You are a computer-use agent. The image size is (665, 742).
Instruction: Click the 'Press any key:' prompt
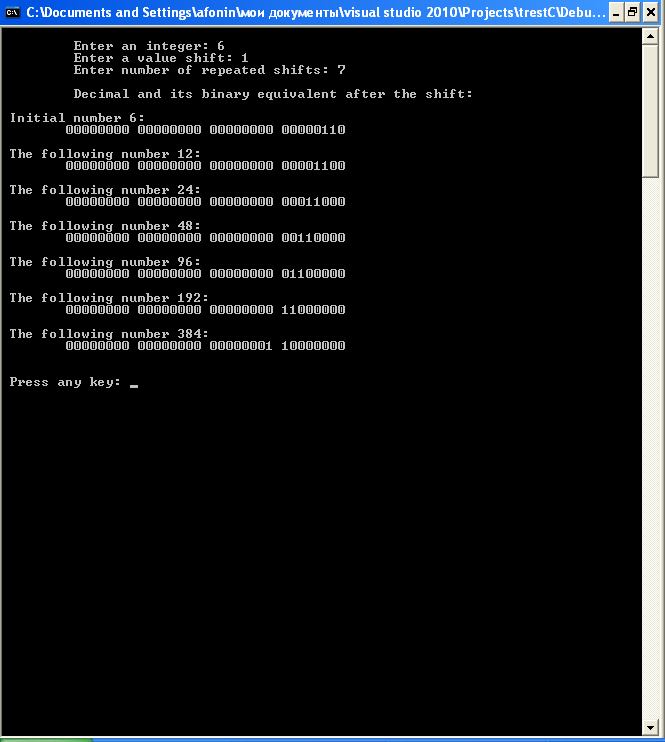(65, 382)
